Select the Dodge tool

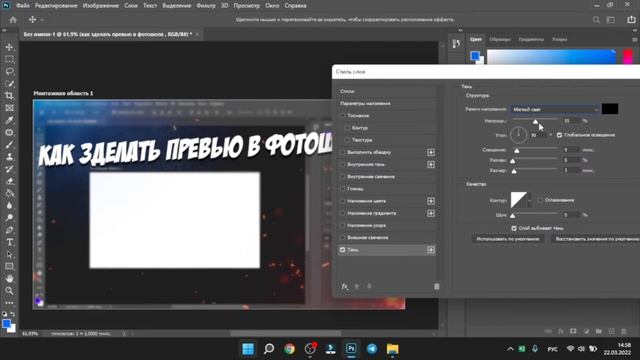pos(9,218)
